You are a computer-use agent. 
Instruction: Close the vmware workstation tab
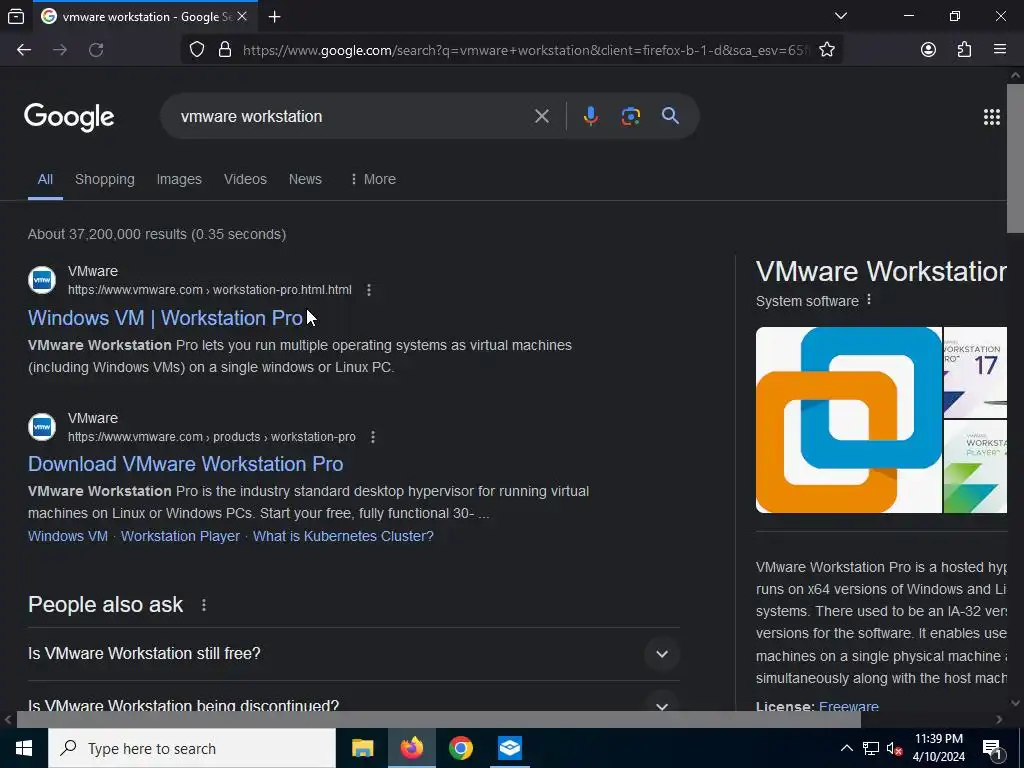click(242, 16)
